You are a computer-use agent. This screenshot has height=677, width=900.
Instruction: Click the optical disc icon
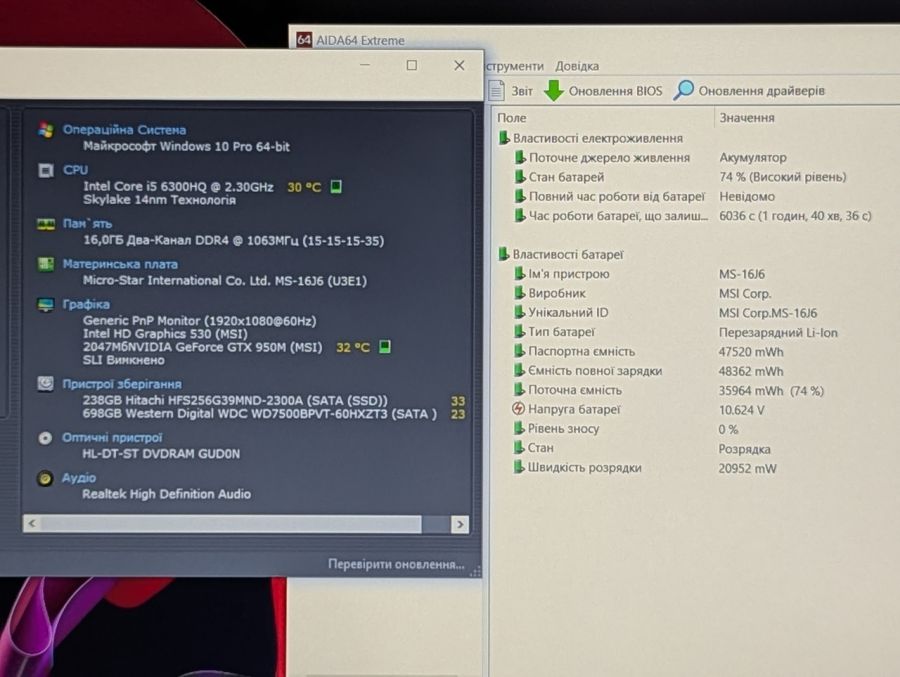[x=45, y=438]
